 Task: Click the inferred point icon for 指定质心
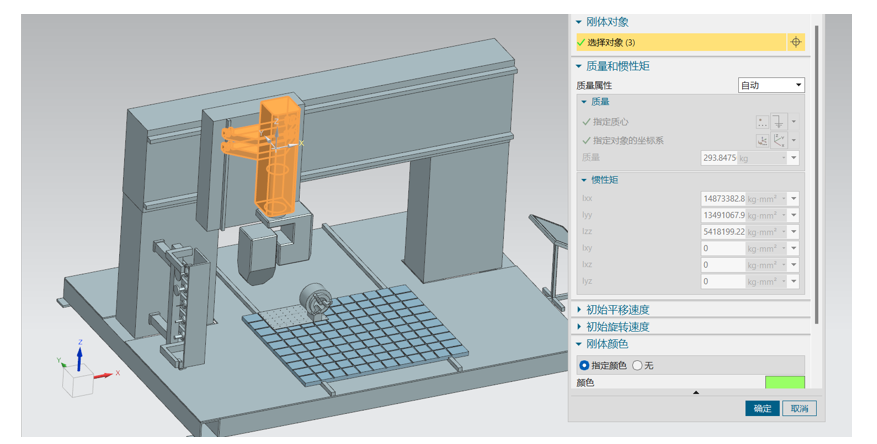click(779, 122)
